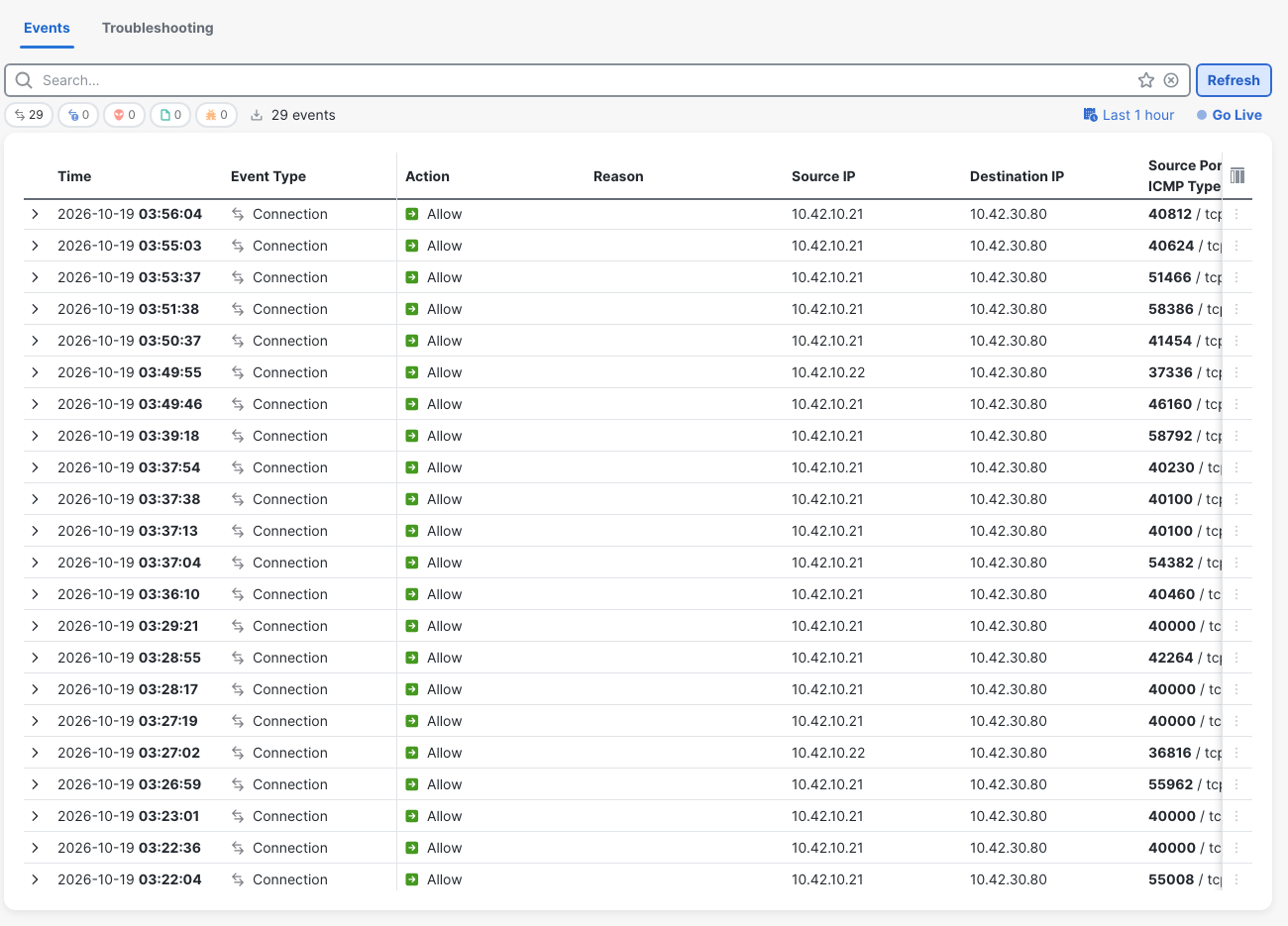Click the Destination IP column header
Image resolution: width=1288 pixels, height=926 pixels.
click(1017, 176)
